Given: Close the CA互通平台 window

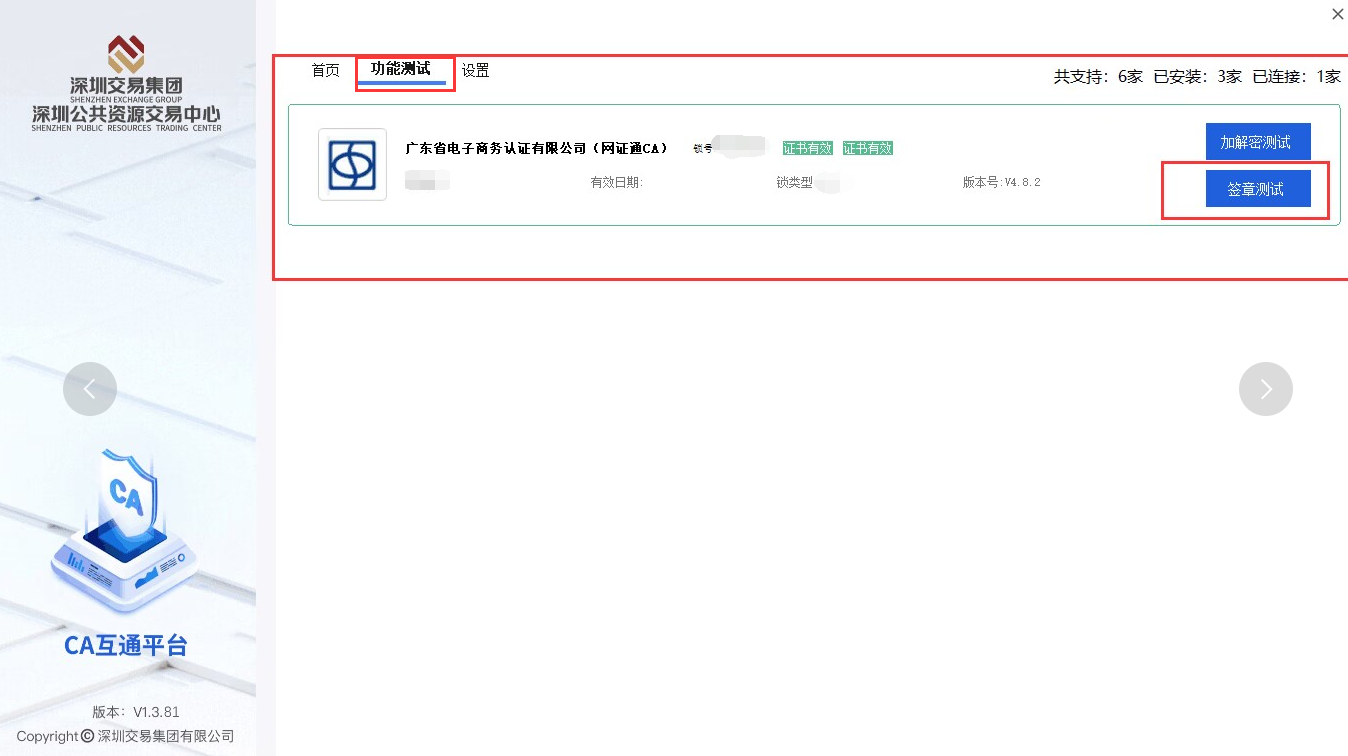Looking at the screenshot, I should [1337, 14].
